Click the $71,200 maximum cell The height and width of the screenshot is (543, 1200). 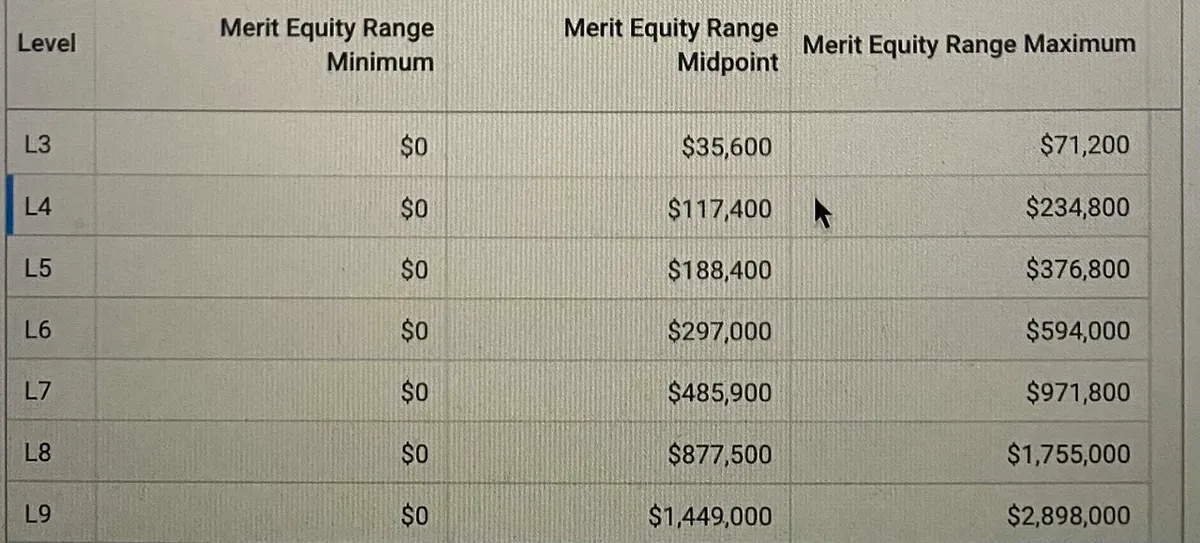1085,146
